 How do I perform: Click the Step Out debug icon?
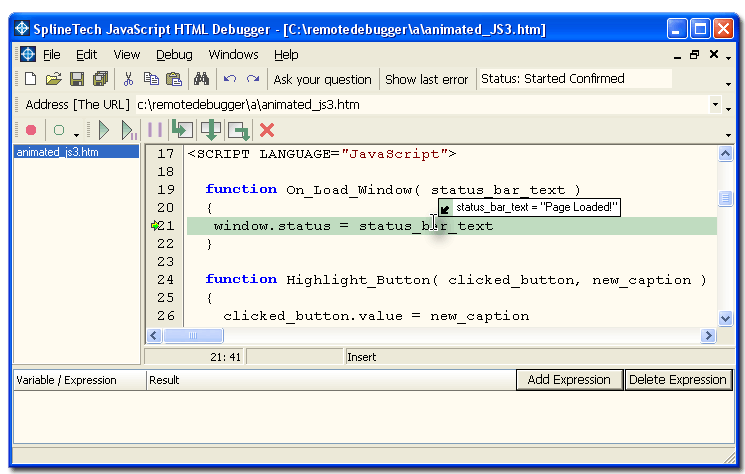tap(239, 131)
